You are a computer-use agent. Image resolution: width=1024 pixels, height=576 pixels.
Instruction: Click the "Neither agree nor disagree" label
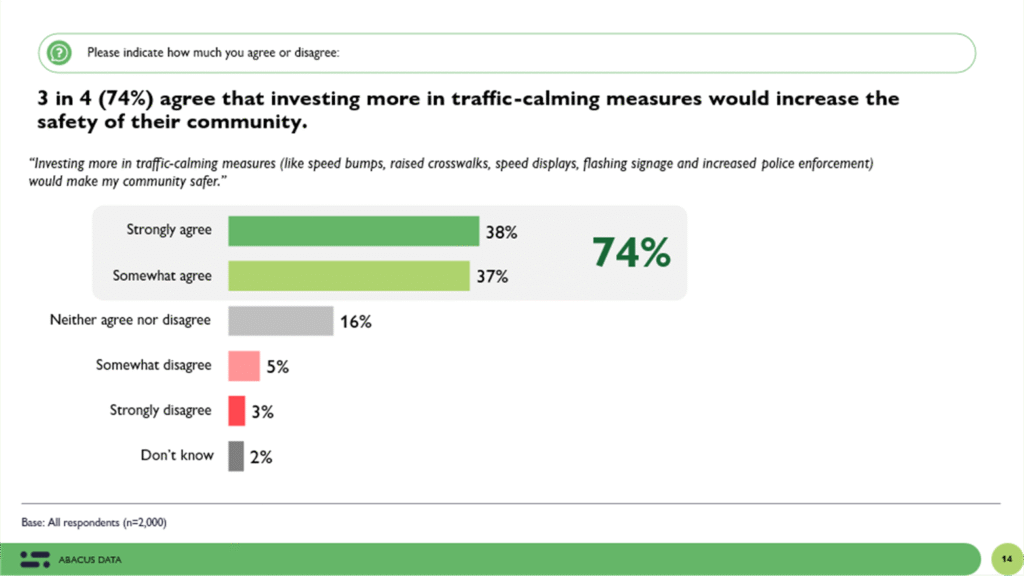tap(131, 320)
